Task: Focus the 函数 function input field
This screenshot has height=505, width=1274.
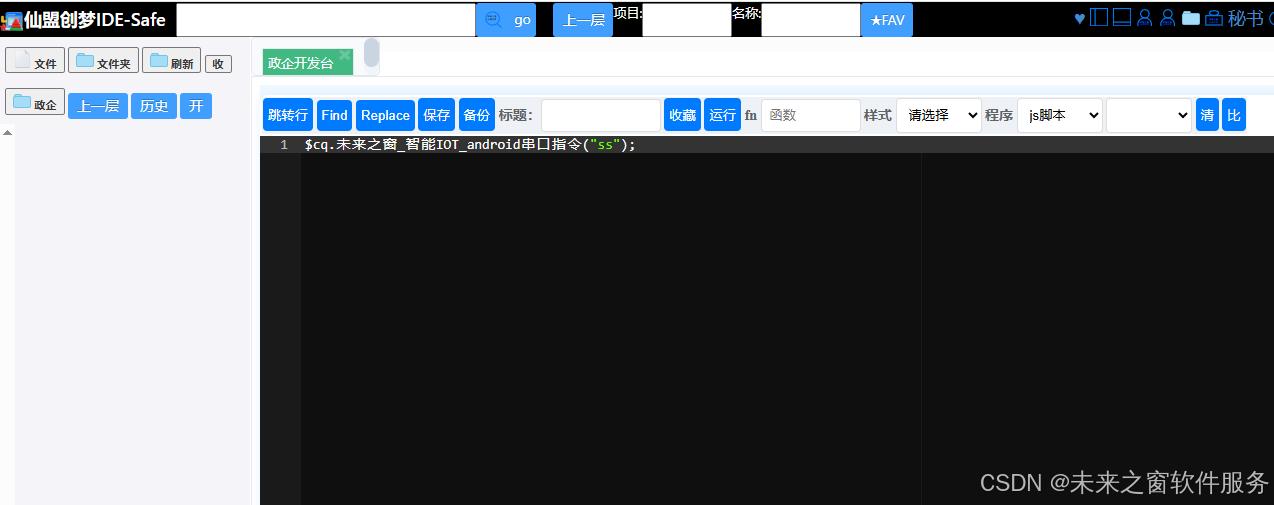Action: tap(811, 115)
